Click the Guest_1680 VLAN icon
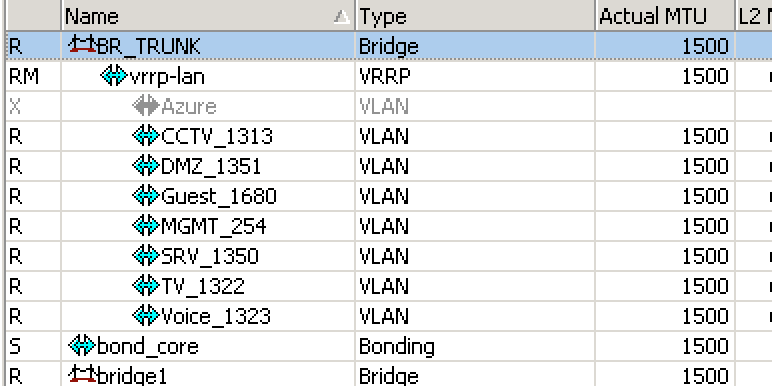This screenshot has height=386, width=772. point(146,196)
